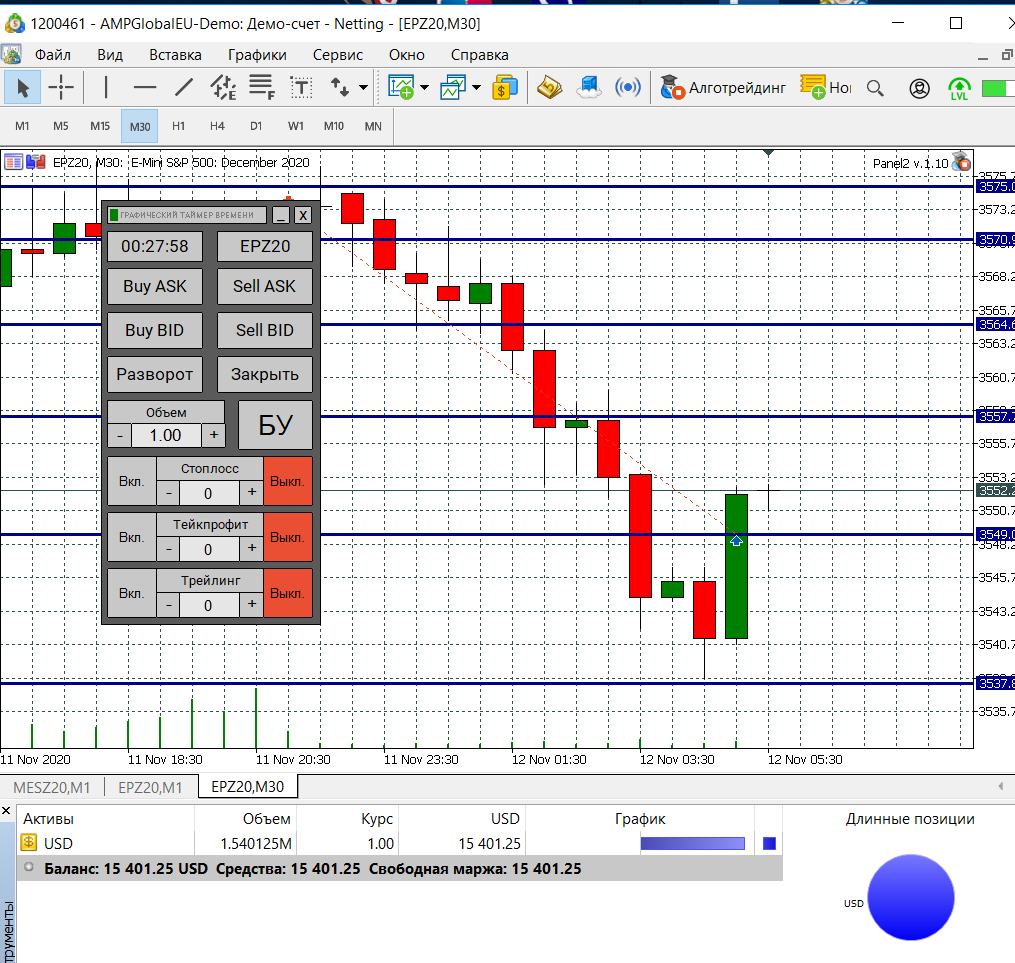Increase the Стоплосс value with plus
This screenshot has height=963, width=1015.
pos(252,493)
